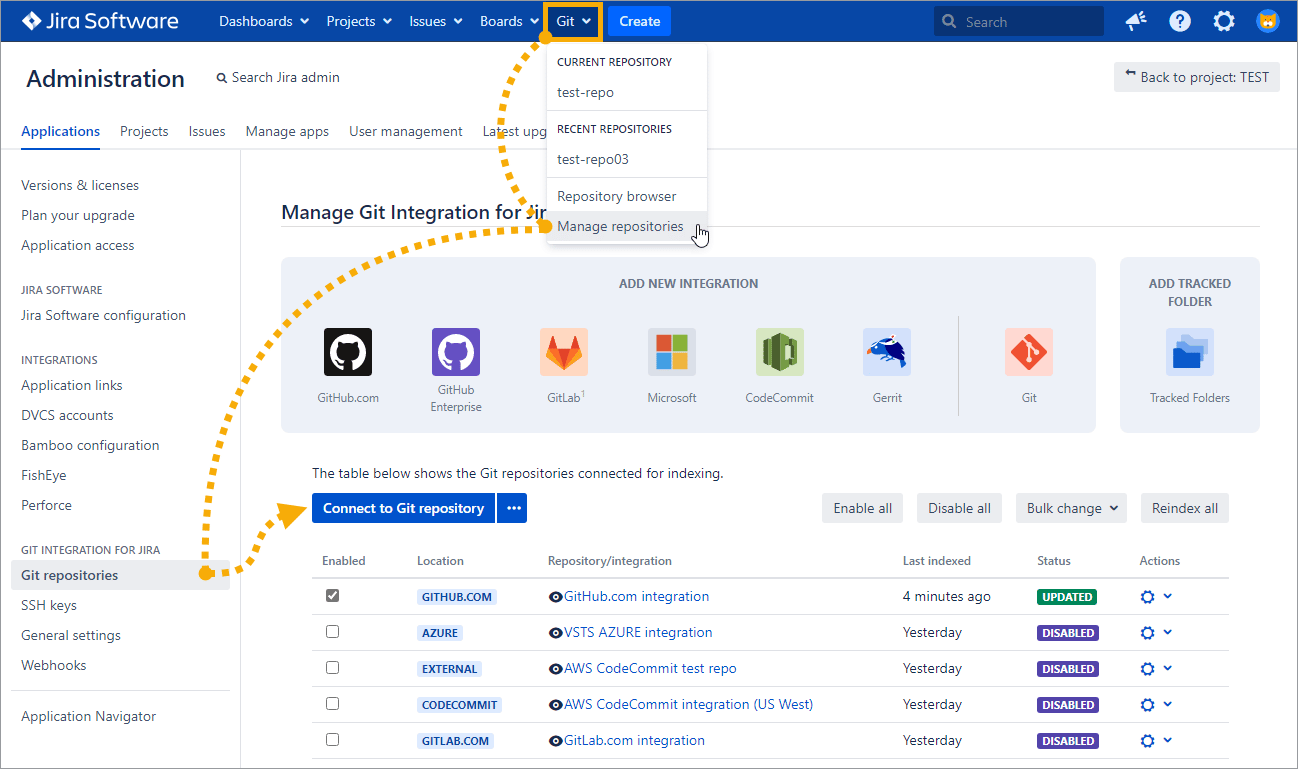This screenshot has width=1298, height=769.
Task: Click the top Search field
Action: tap(1020, 21)
